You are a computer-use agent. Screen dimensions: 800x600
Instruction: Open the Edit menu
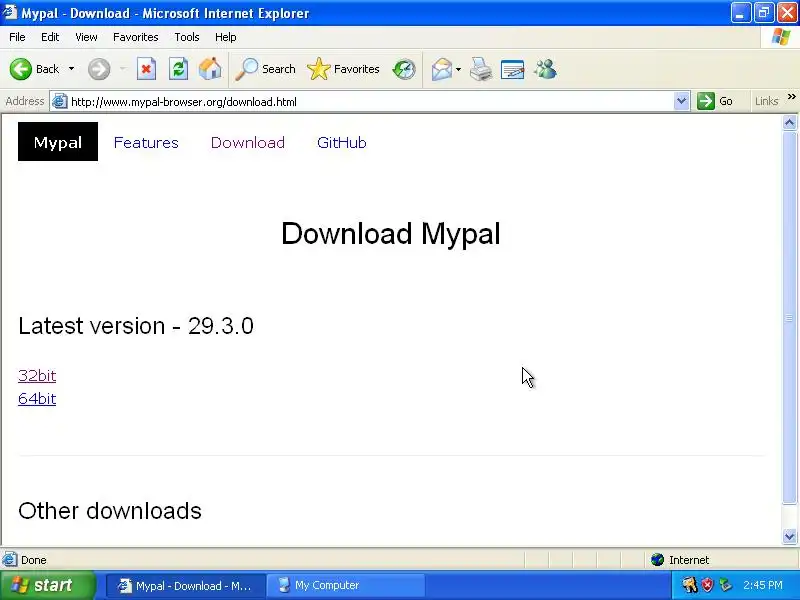pyautogui.click(x=50, y=37)
